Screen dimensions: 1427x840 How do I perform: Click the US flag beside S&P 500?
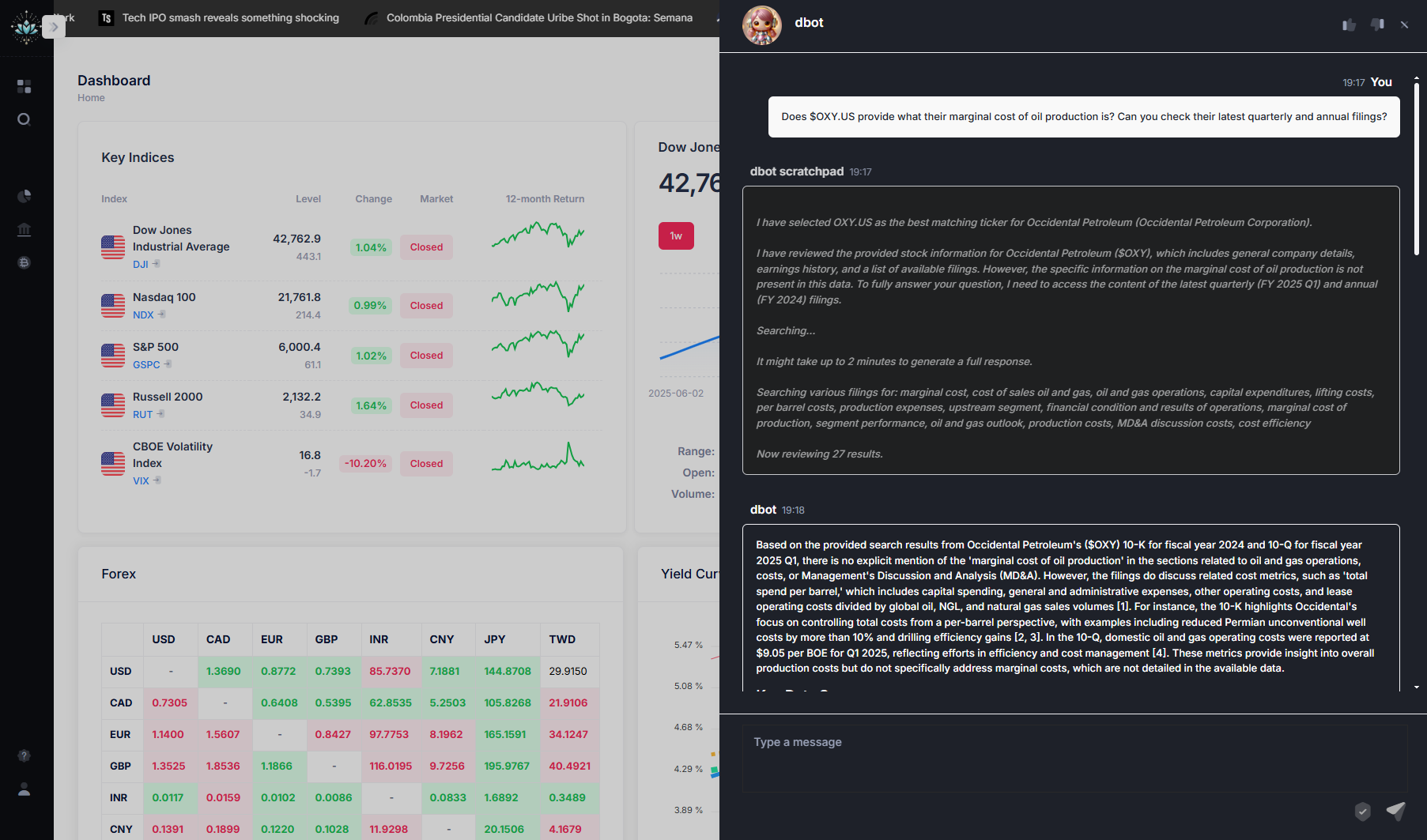(x=113, y=356)
